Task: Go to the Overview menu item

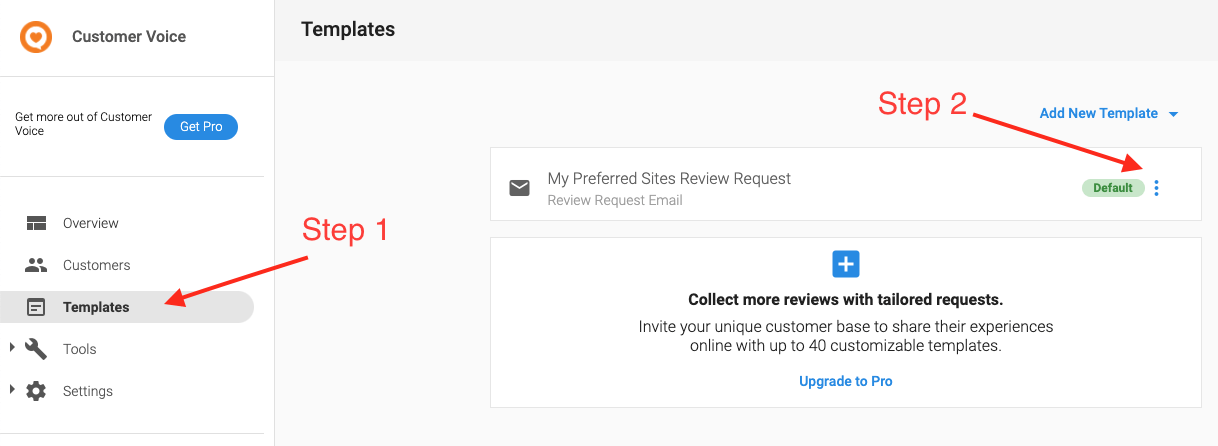Action: [91, 223]
